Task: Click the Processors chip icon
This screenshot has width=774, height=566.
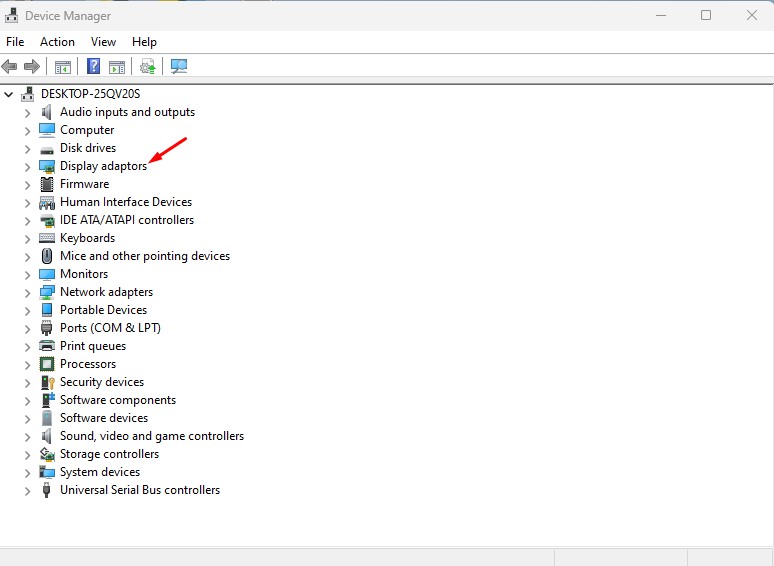Action: [x=47, y=364]
